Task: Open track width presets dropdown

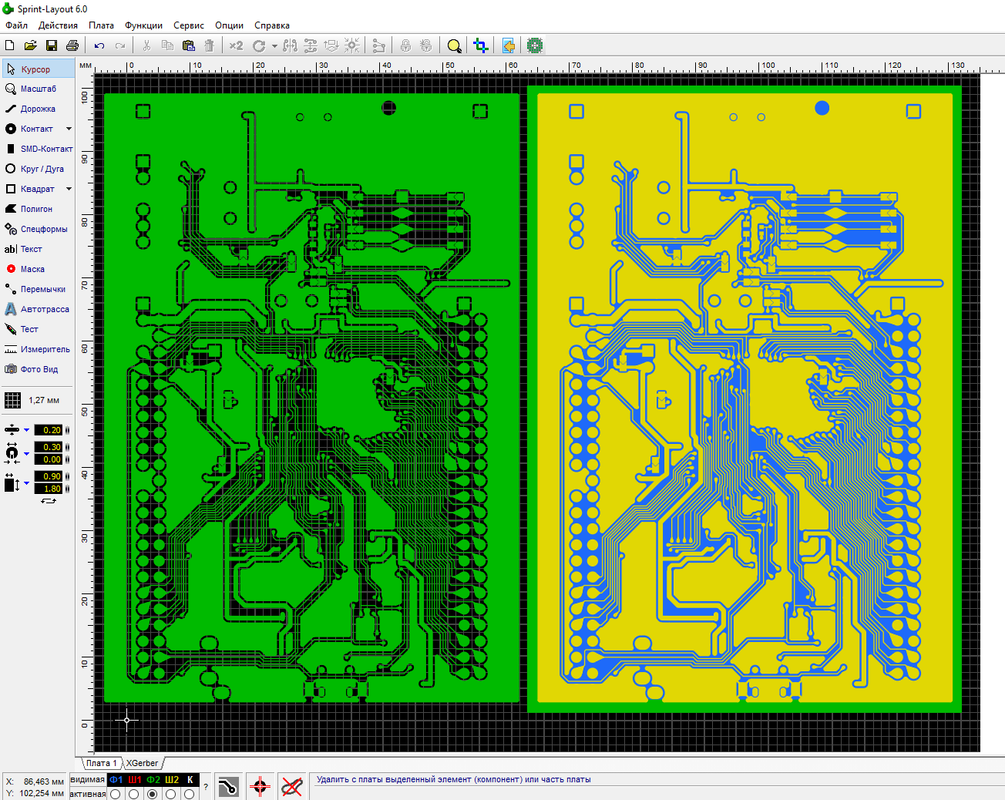Action: (x=26, y=430)
